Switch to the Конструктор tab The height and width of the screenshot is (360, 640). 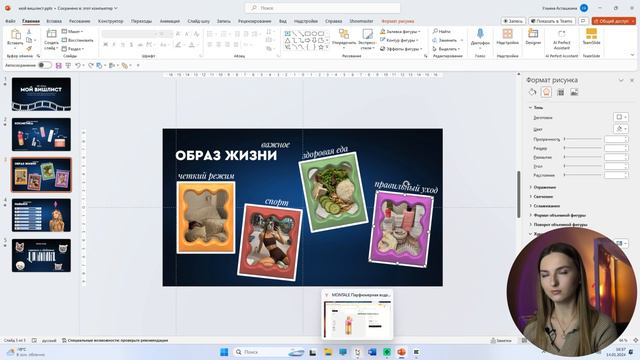click(111, 21)
